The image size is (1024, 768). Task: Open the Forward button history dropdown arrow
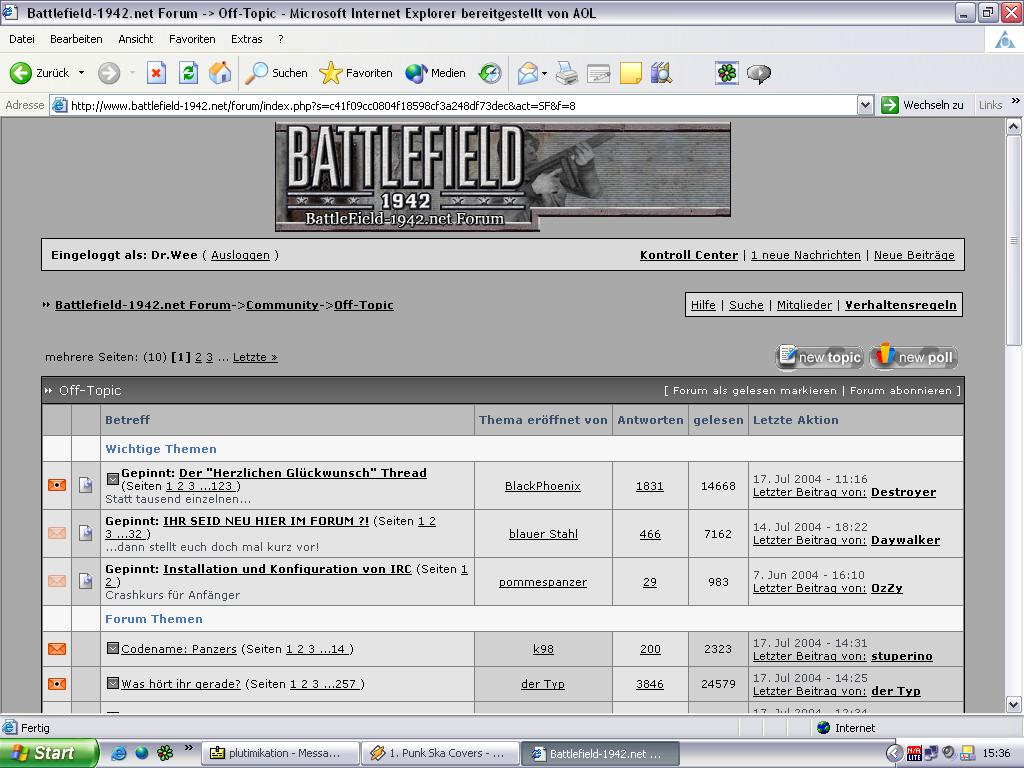132,73
